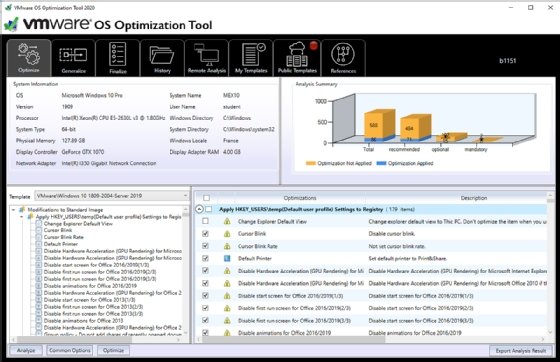This screenshot has height=362, width=560.
Task: Open the Remote Analysis tab
Action: point(206,58)
